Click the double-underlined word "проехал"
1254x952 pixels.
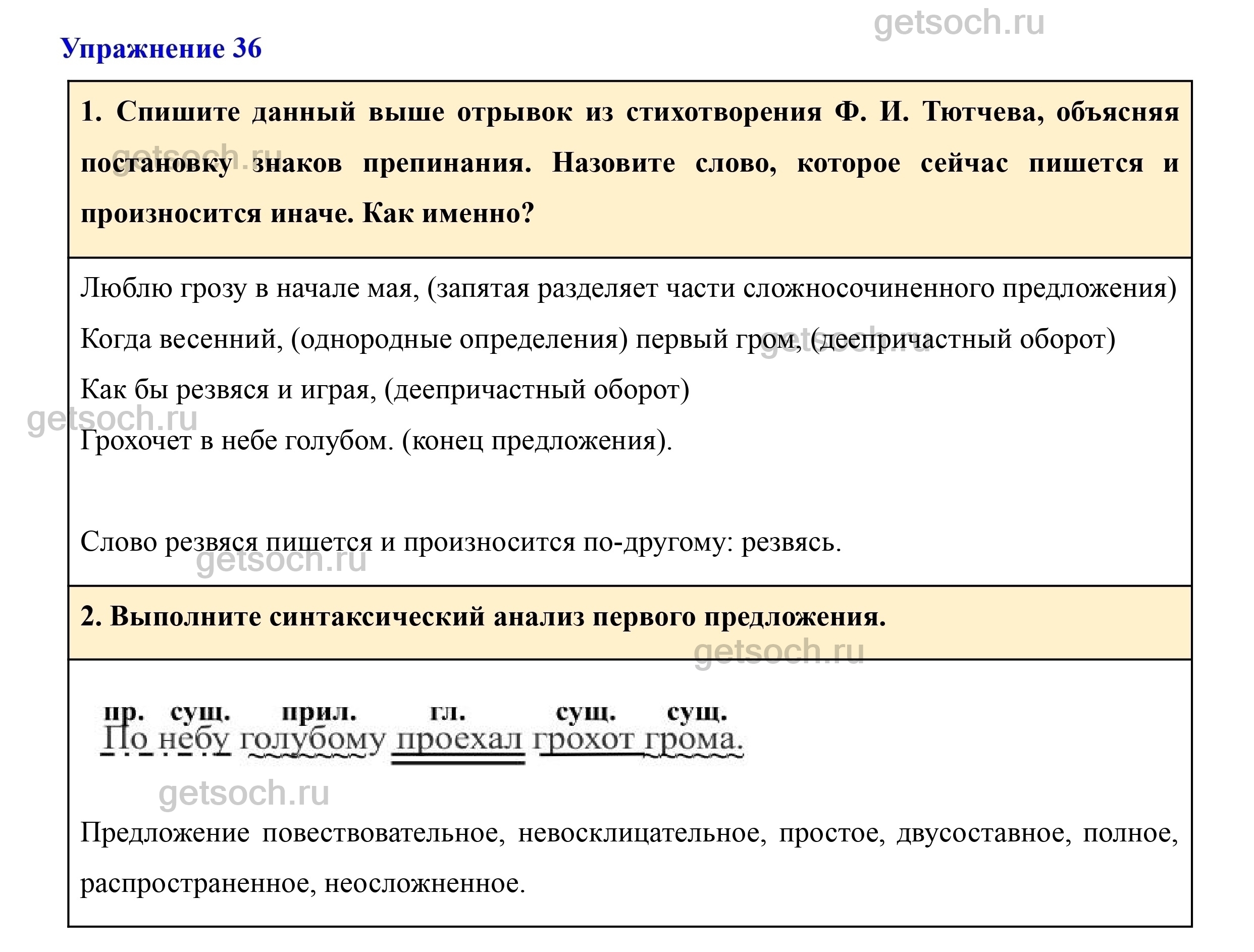pyautogui.click(x=458, y=739)
